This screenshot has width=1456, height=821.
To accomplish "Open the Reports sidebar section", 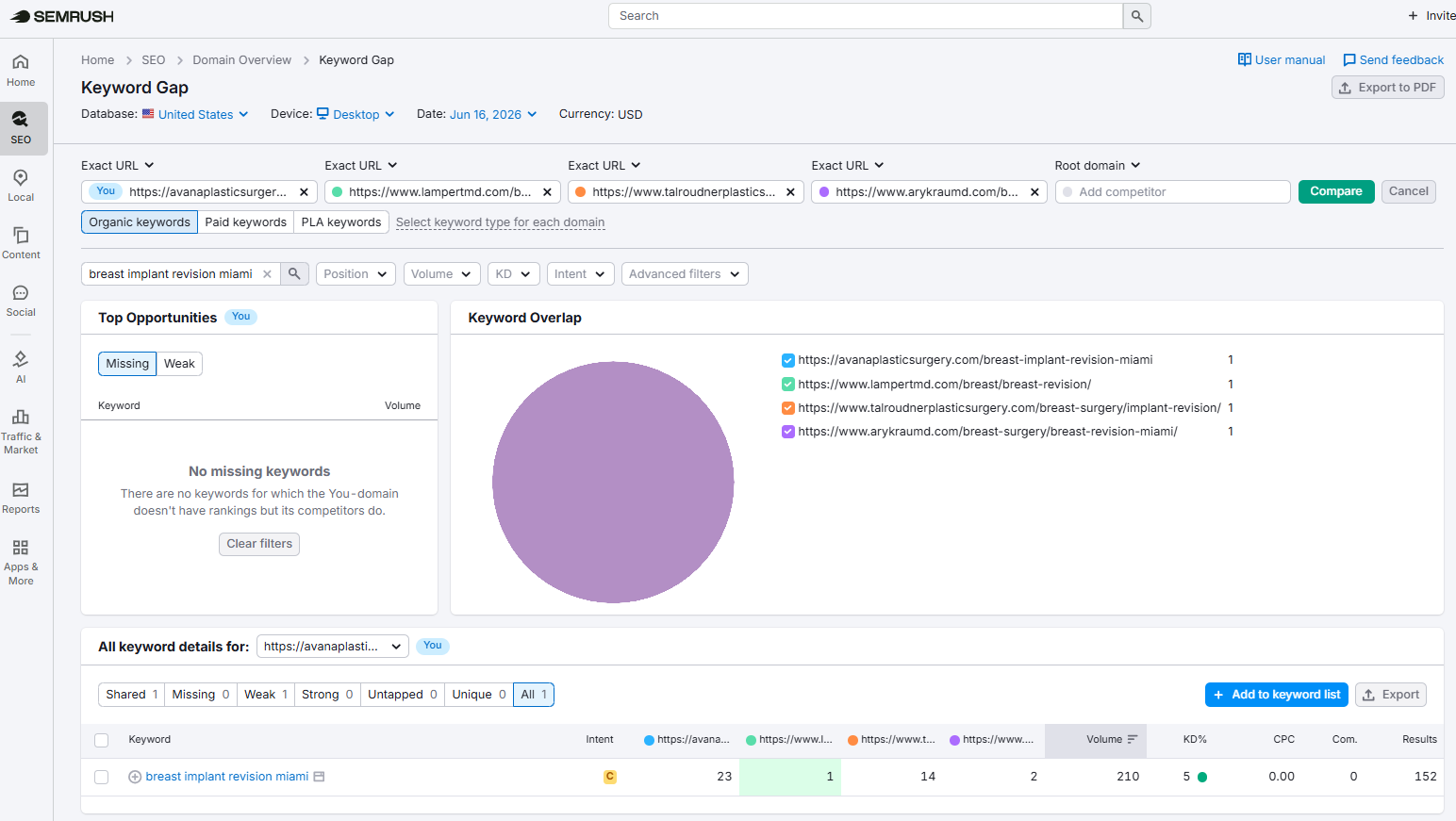I will tap(21, 498).
